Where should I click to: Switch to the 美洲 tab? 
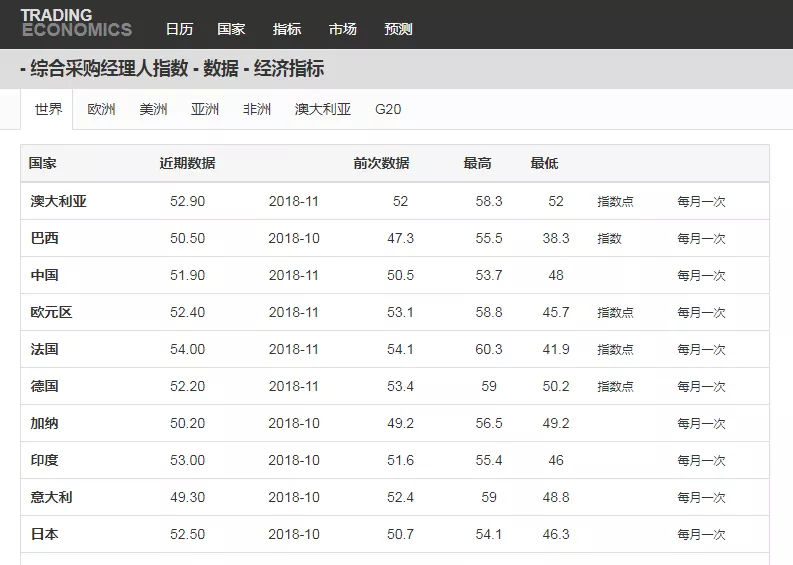[x=153, y=109]
